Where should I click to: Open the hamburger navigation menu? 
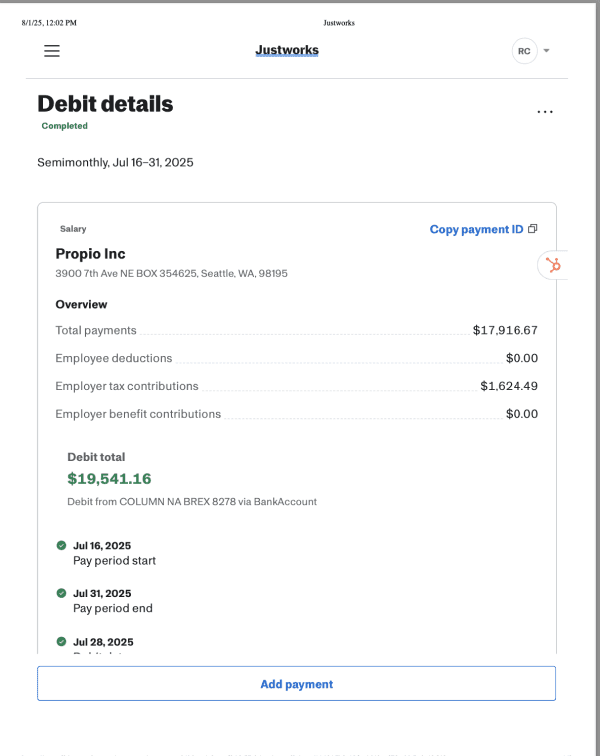[52, 51]
